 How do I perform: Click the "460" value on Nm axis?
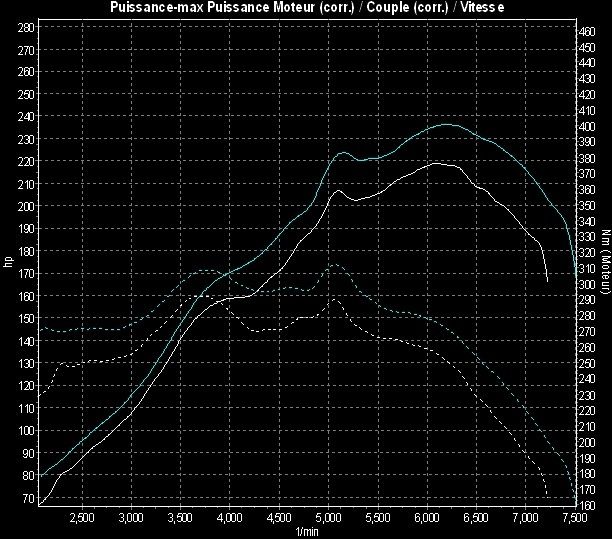click(x=588, y=32)
